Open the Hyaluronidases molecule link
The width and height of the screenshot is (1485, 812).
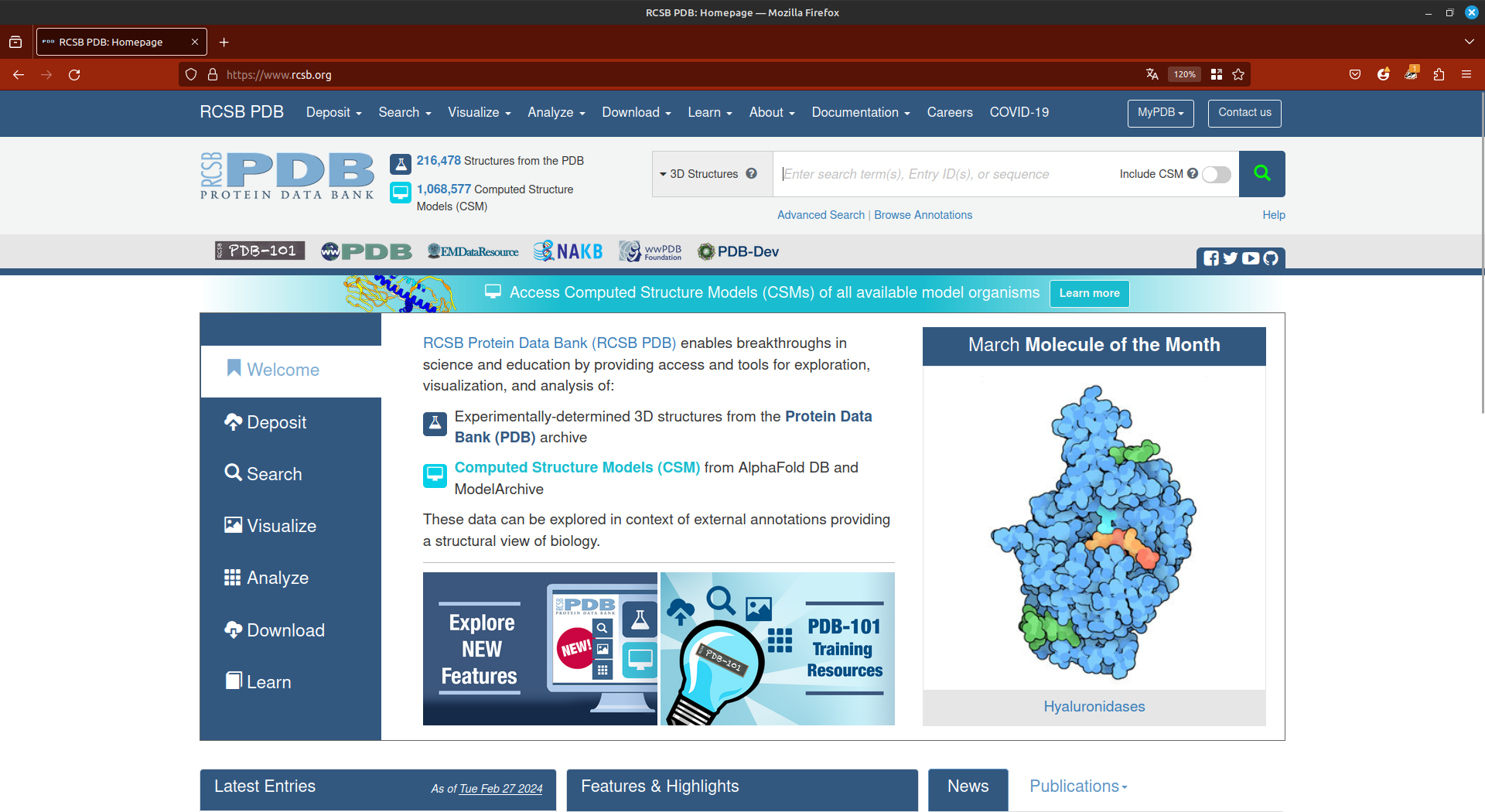coord(1094,707)
